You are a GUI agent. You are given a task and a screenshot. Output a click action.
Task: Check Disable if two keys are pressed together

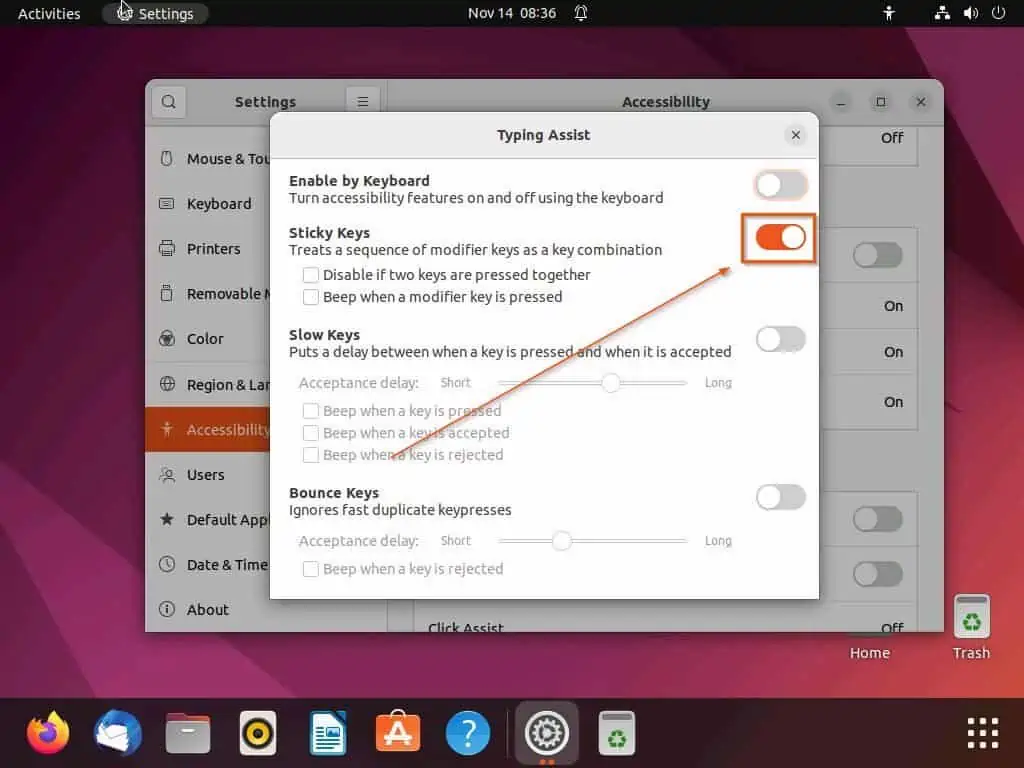312,275
